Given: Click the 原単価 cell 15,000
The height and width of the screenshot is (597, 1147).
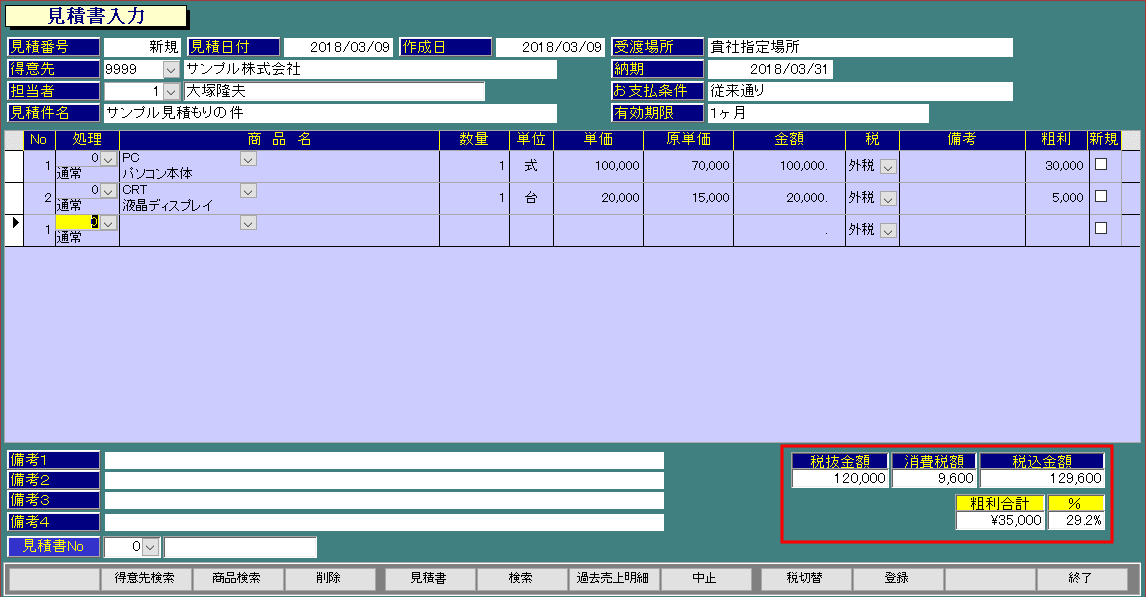Looking at the screenshot, I should 688,198.
